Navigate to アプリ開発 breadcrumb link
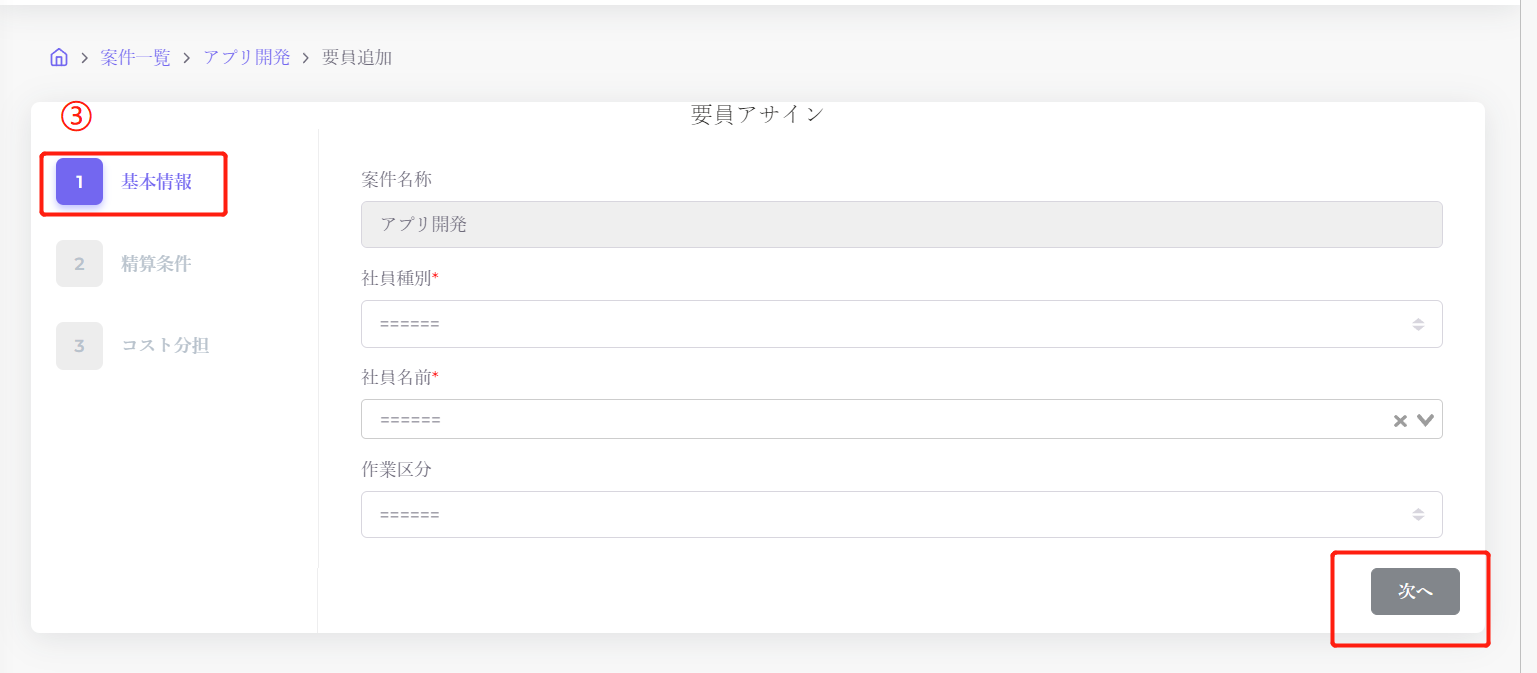1537x673 pixels. (247, 57)
